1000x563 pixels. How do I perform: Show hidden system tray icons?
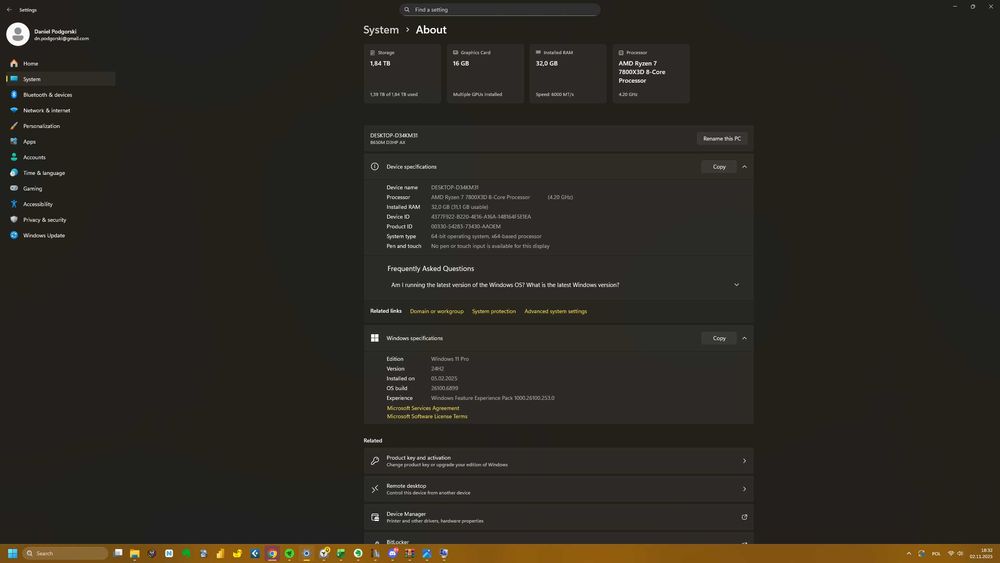pyautogui.click(x=909, y=553)
